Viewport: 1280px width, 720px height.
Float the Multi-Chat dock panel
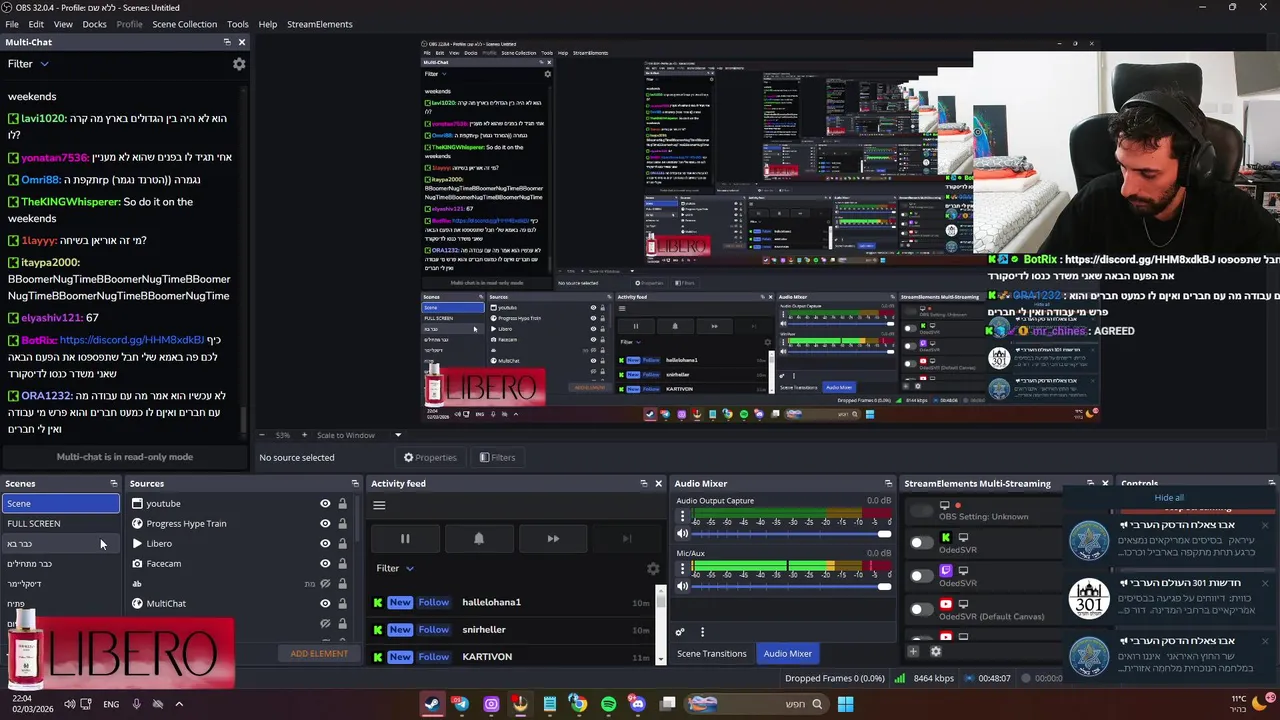pyautogui.click(x=227, y=42)
